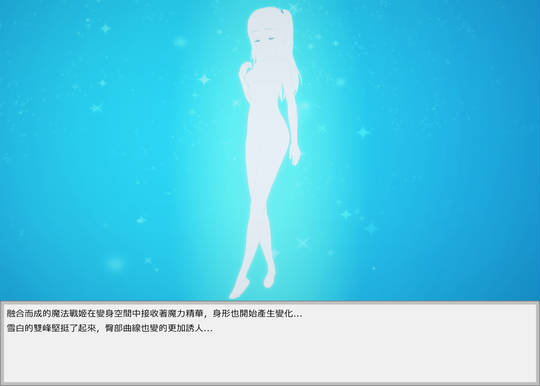This screenshot has width=540, height=386.
Task: Click the large sparkle beside the raised hand
Action: tap(205, 80)
